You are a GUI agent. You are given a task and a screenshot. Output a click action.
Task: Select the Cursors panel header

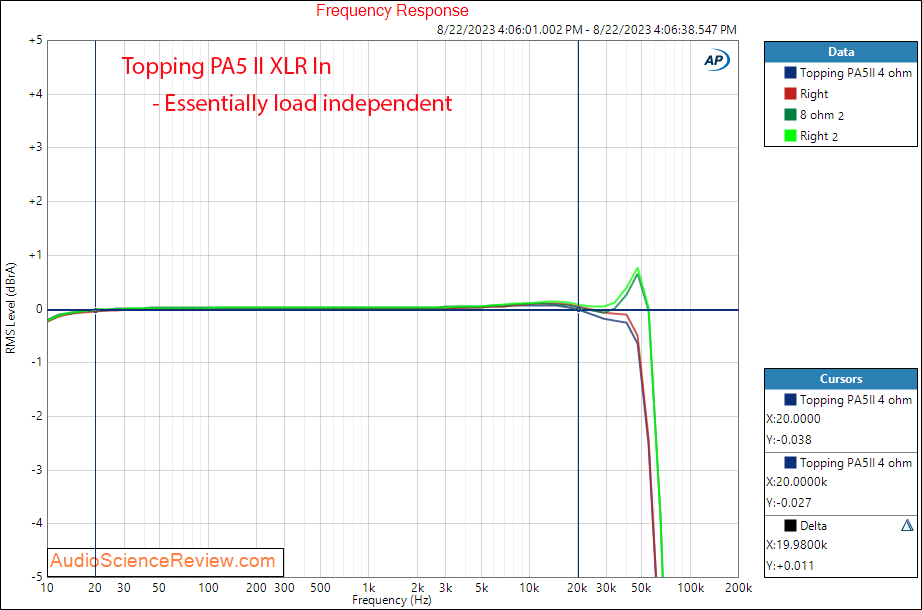point(841,379)
